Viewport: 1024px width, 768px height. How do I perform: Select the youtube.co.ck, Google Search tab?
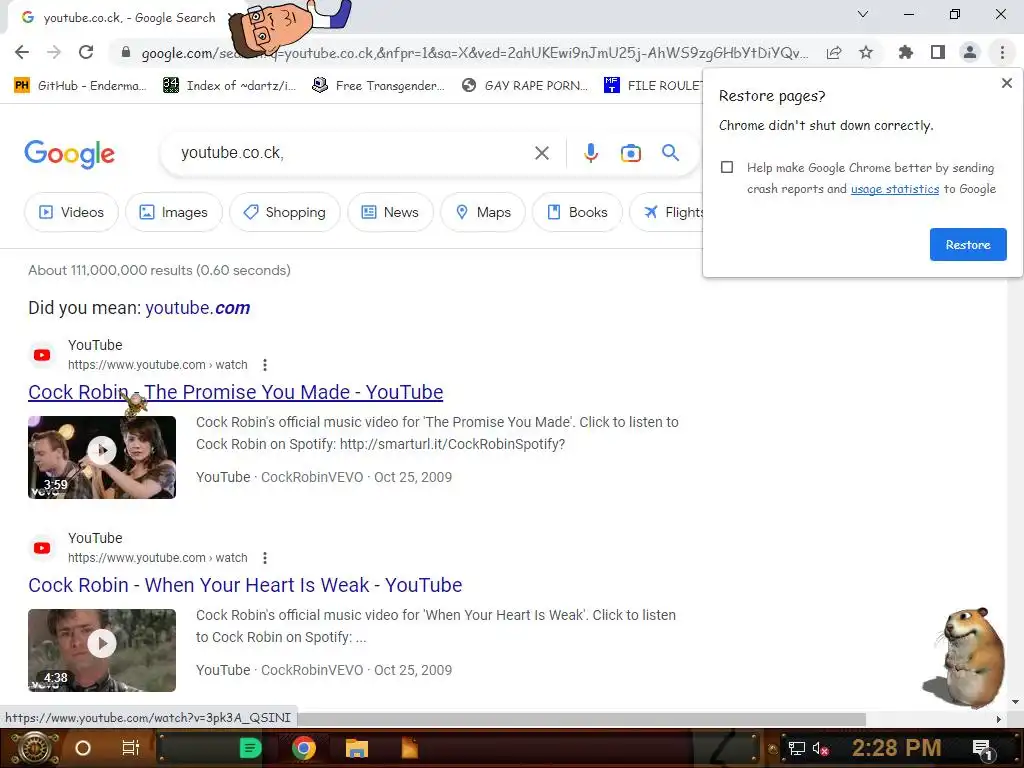(124, 18)
